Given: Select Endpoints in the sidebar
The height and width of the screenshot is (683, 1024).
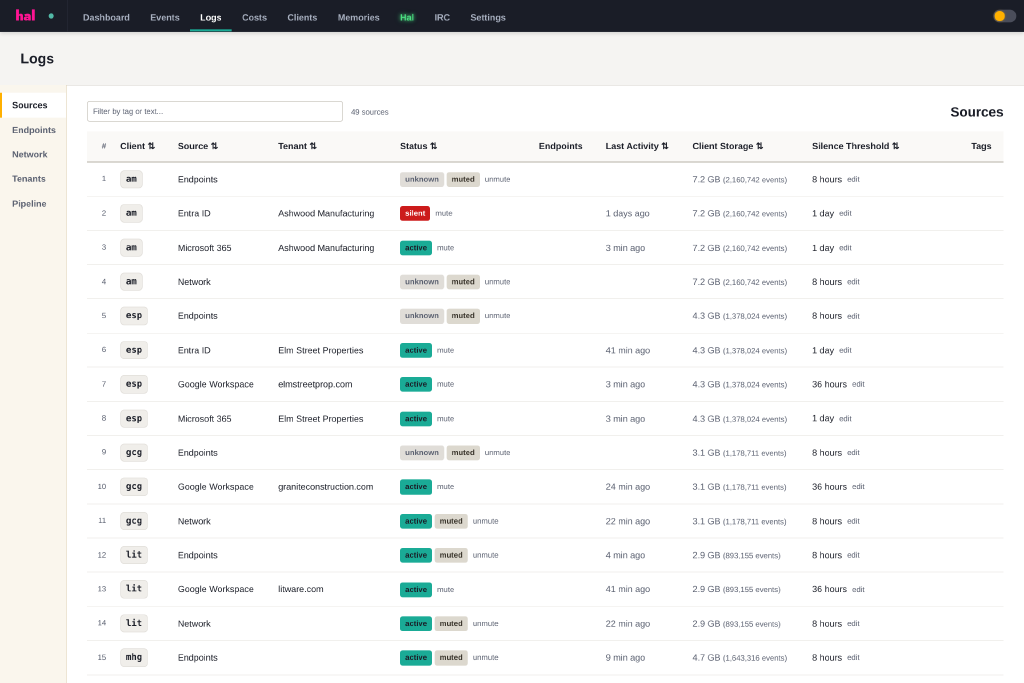Looking at the screenshot, I should pos(33,130).
